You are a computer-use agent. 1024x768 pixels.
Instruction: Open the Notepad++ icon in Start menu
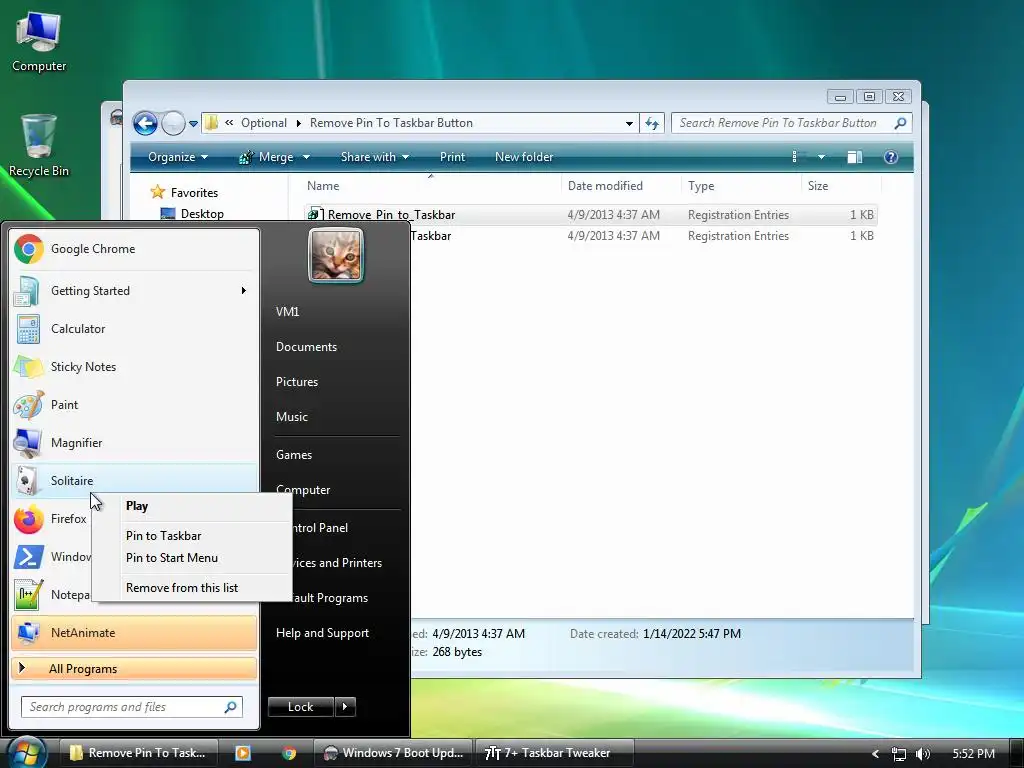[x=29, y=595]
